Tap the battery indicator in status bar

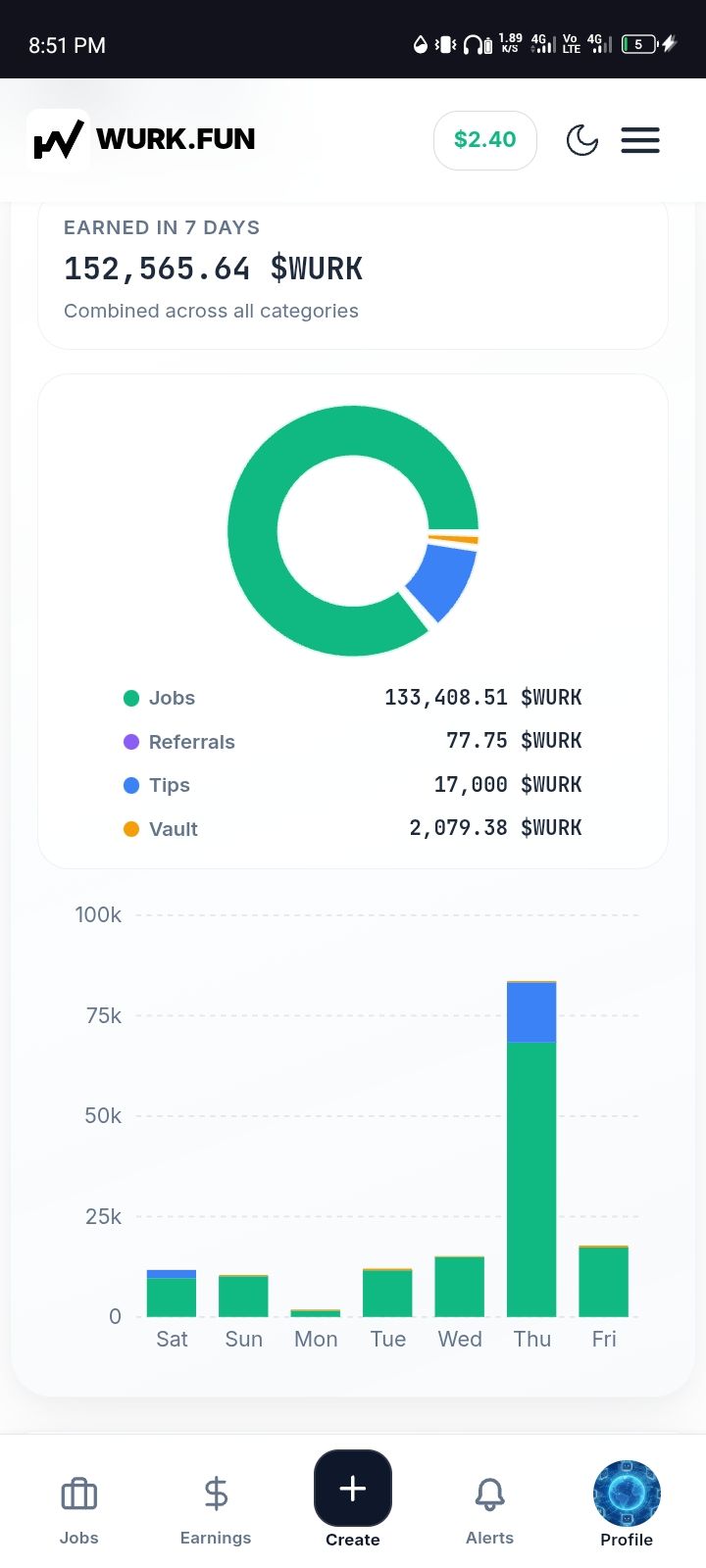tap(639, 44)
